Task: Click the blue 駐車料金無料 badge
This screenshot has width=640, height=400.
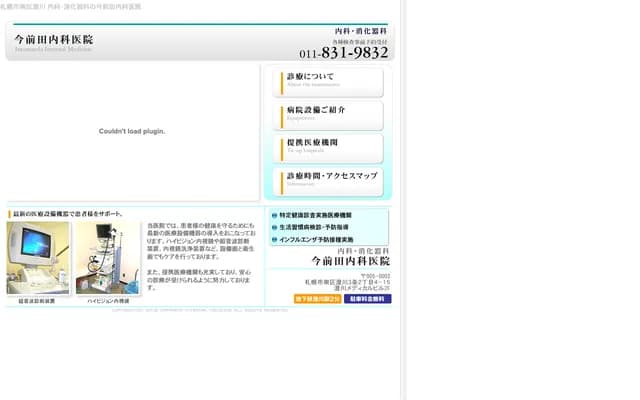Action: (367, 298)
